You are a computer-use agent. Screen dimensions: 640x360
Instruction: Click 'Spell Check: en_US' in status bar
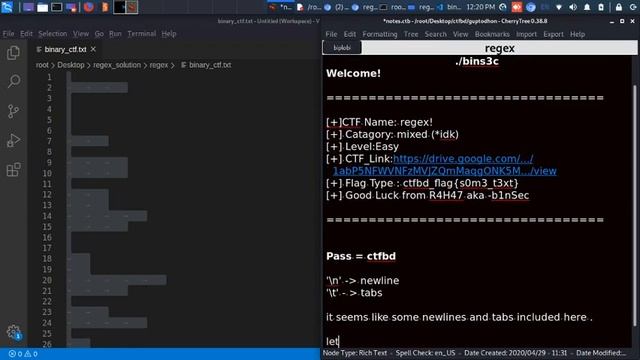[x=425, y=353]
